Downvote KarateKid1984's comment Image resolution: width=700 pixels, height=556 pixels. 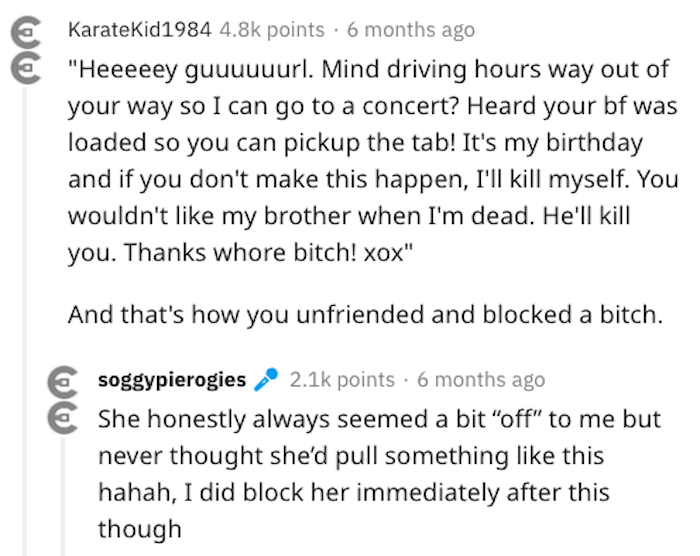point(26,69)
